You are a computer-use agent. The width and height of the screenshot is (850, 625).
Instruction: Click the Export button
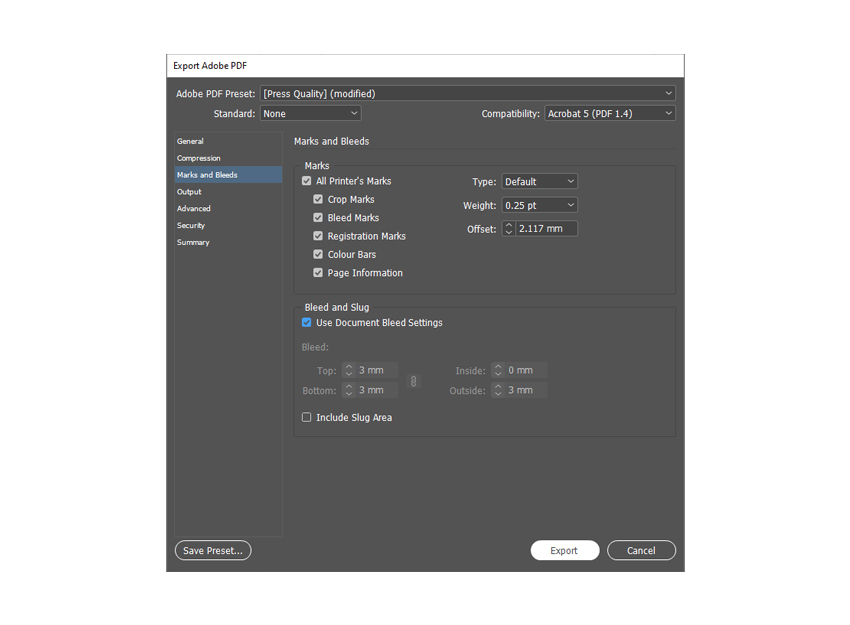coord(565,551)
